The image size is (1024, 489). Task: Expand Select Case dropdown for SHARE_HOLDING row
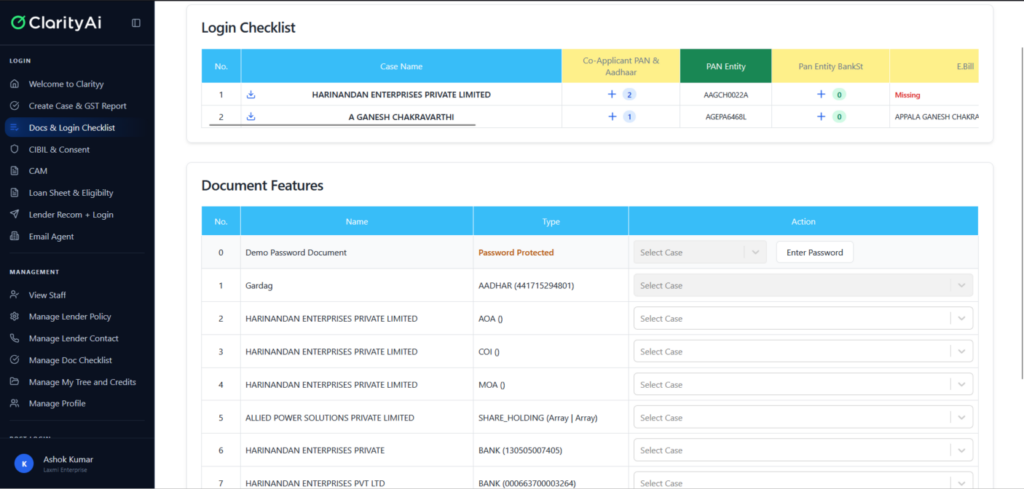(x=802, y=418)
